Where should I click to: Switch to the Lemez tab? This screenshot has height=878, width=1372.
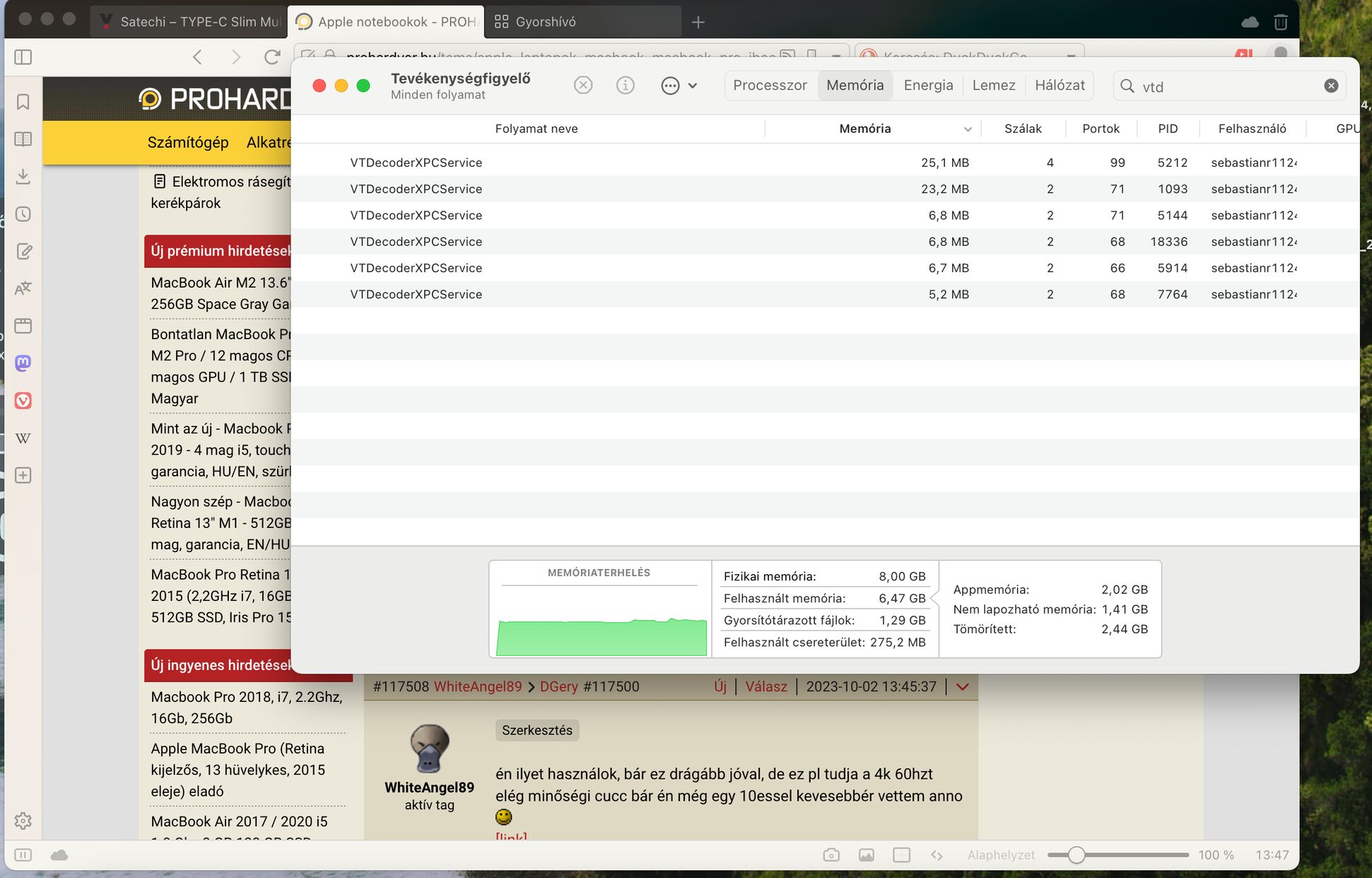pos(994,86)
